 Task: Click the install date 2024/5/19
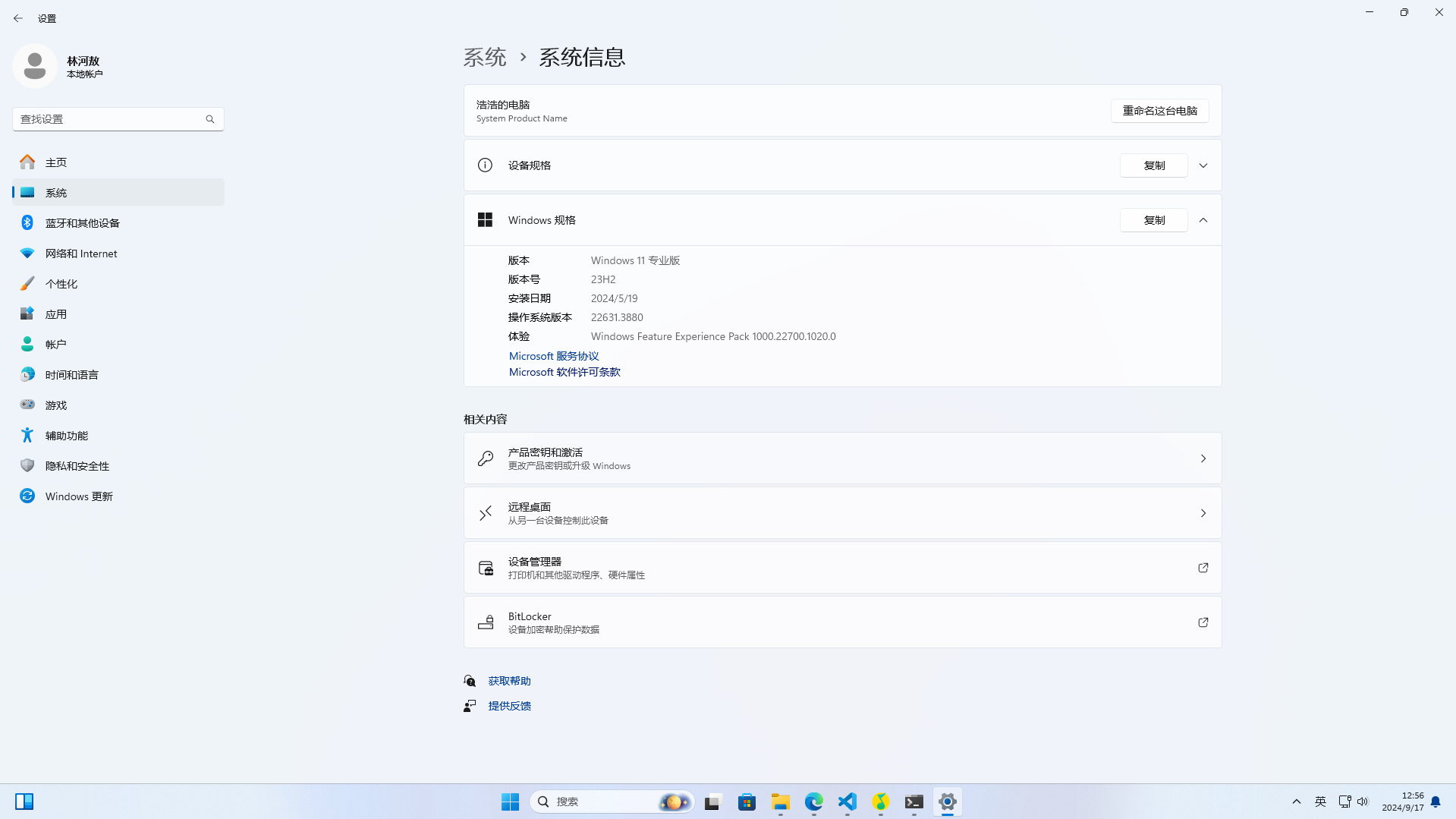[614, 298]
